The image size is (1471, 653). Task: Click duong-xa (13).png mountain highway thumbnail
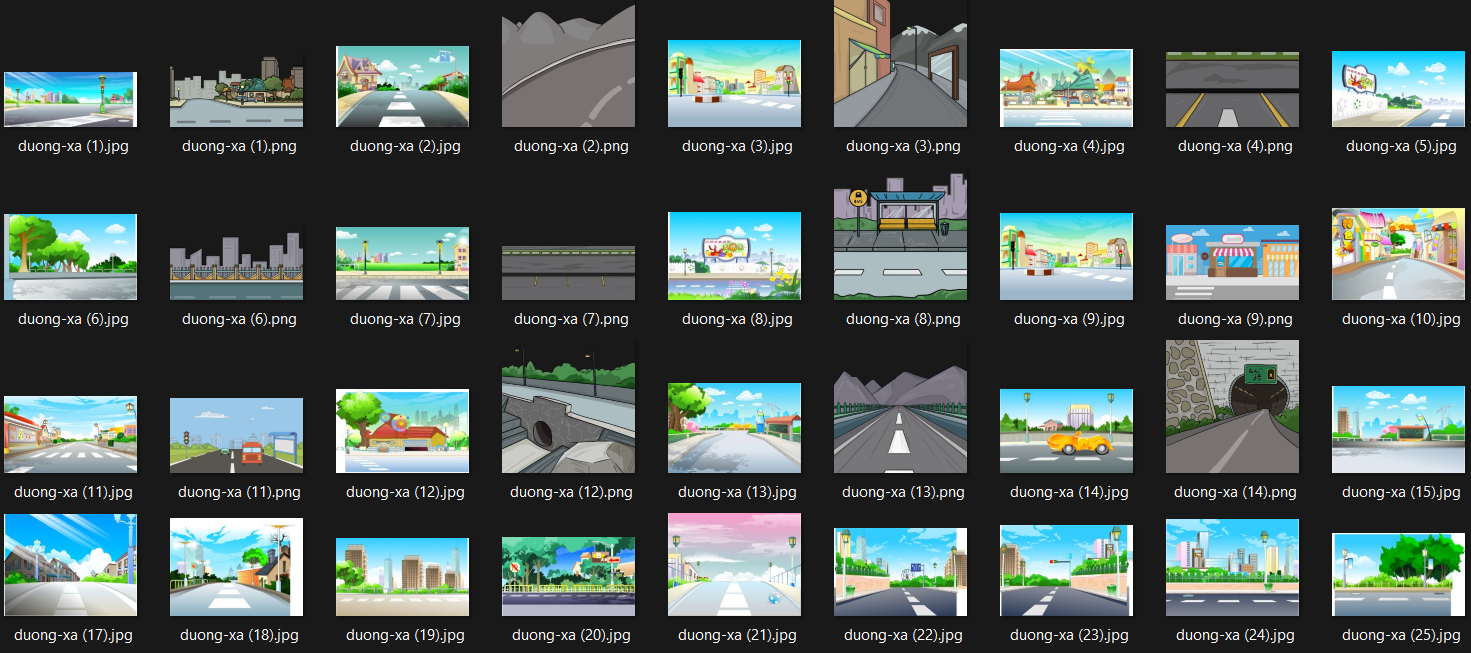(x=900, y=410)
